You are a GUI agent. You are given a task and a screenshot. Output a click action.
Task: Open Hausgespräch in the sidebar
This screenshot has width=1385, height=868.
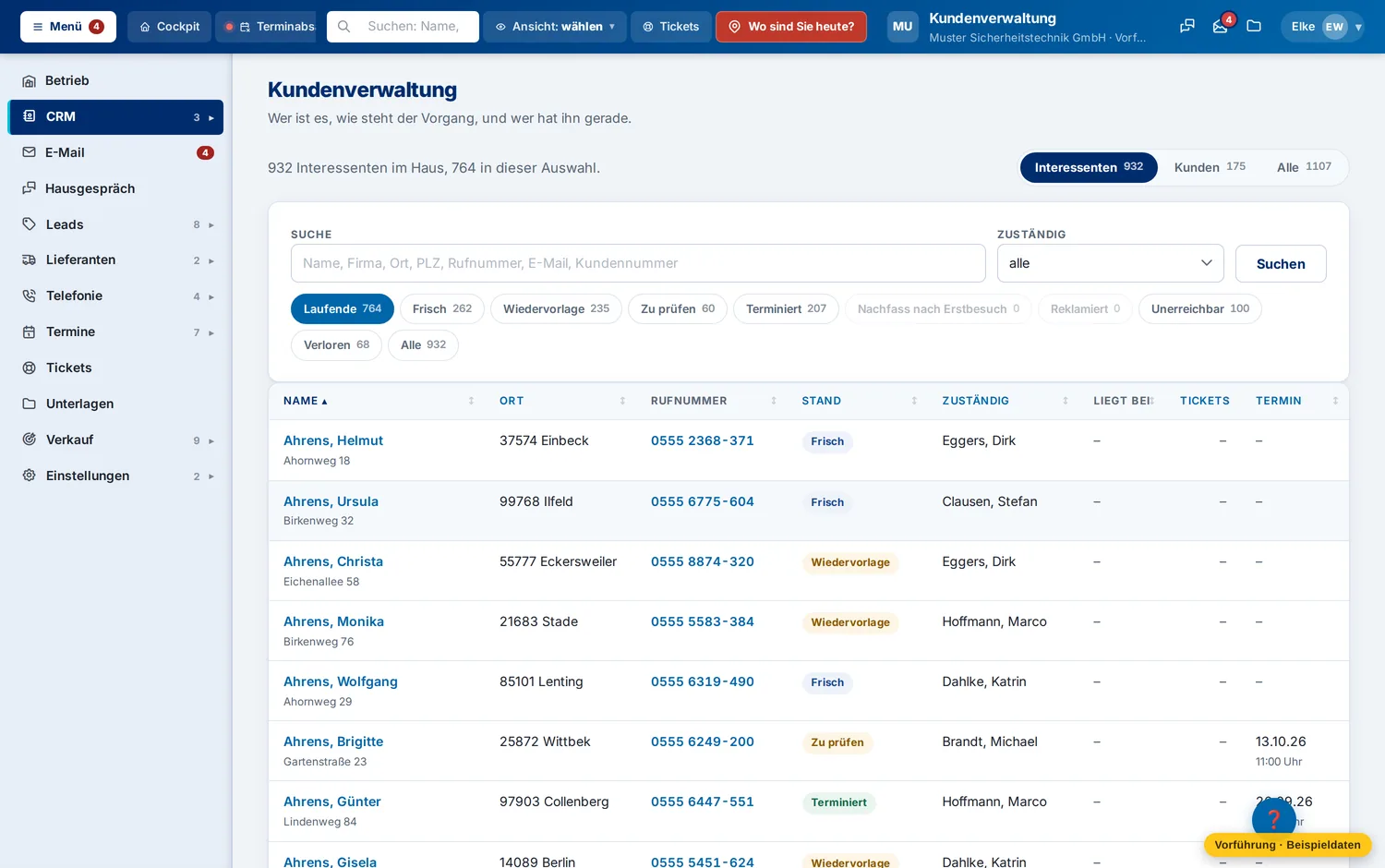(x=115, y=188)
